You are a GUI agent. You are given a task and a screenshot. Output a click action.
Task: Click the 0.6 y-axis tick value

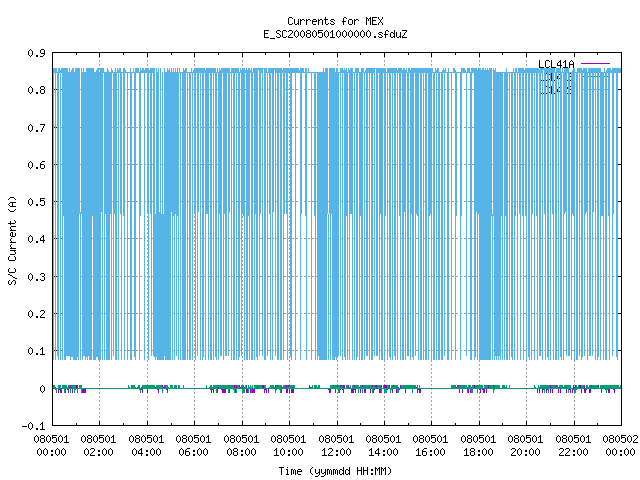point(36,165)
